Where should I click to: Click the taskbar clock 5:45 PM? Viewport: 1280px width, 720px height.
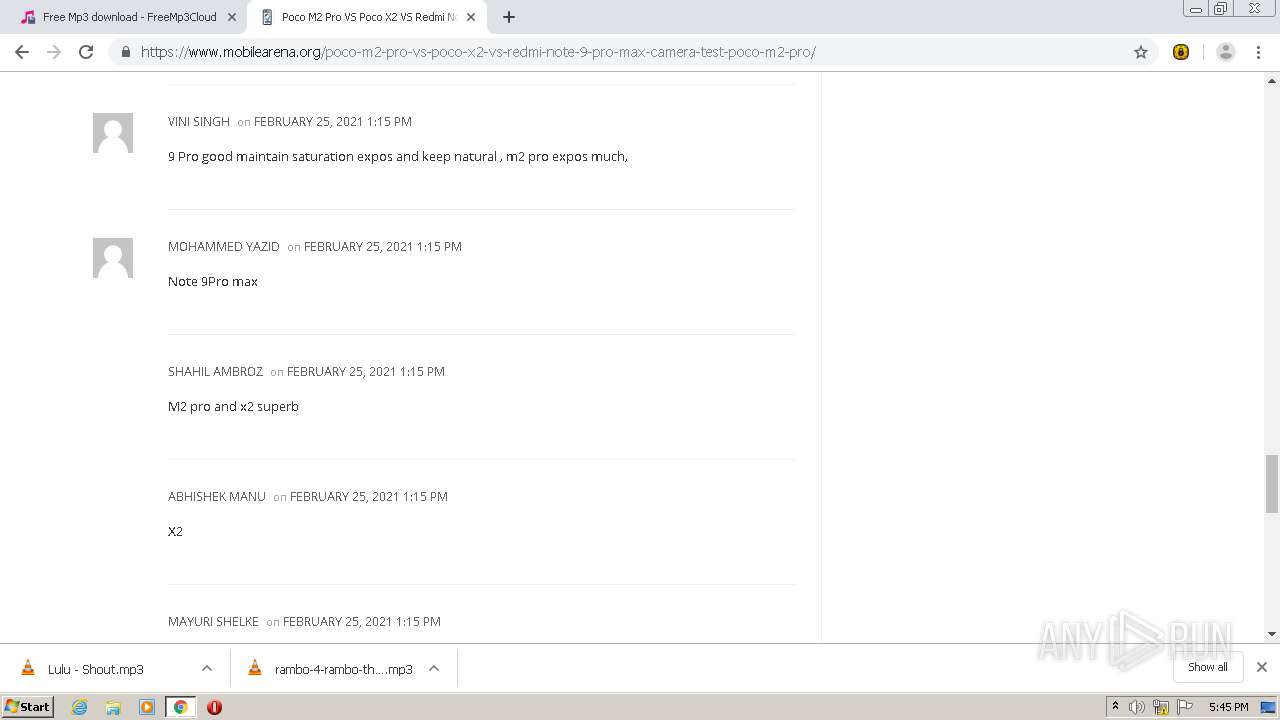[1228, 707]
